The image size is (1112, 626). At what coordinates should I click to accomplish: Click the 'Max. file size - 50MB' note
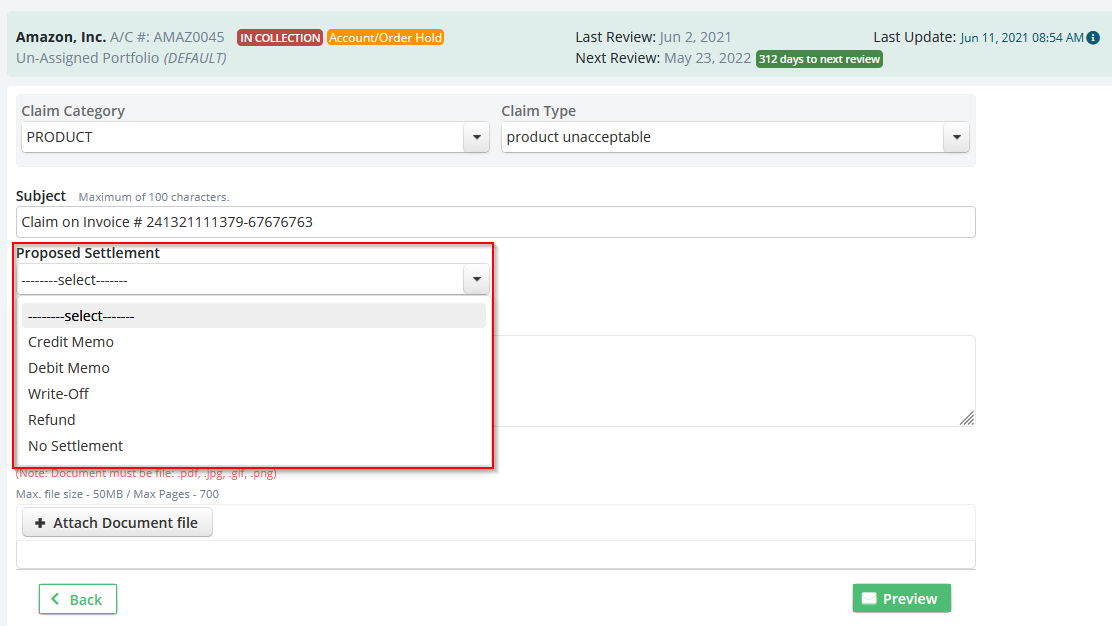118,494
